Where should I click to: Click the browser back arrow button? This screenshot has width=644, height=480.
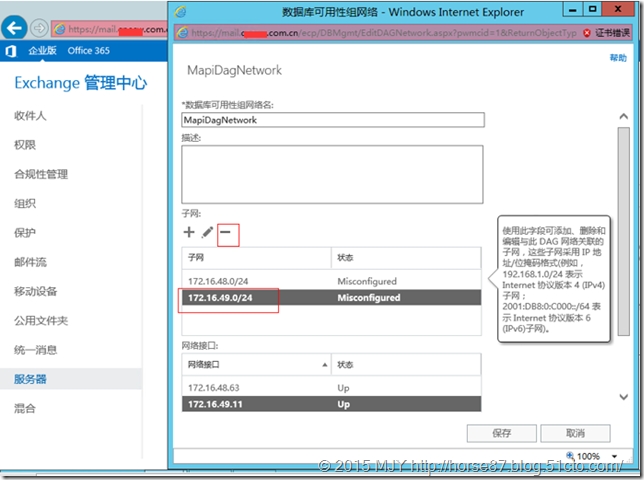tap(13, 27)
